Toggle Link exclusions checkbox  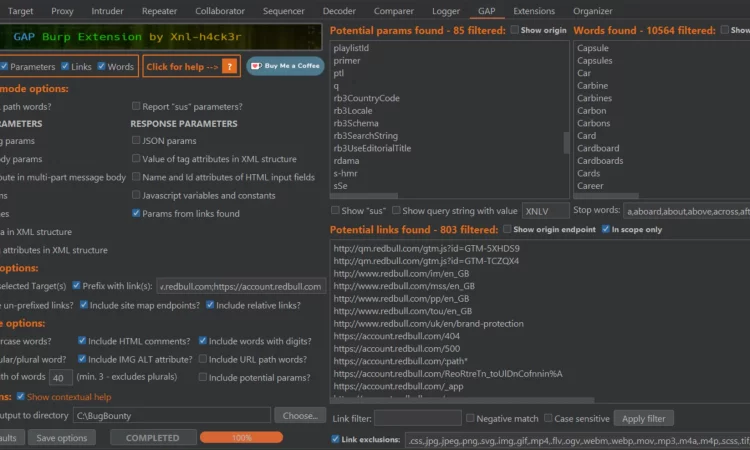point(335,439)
